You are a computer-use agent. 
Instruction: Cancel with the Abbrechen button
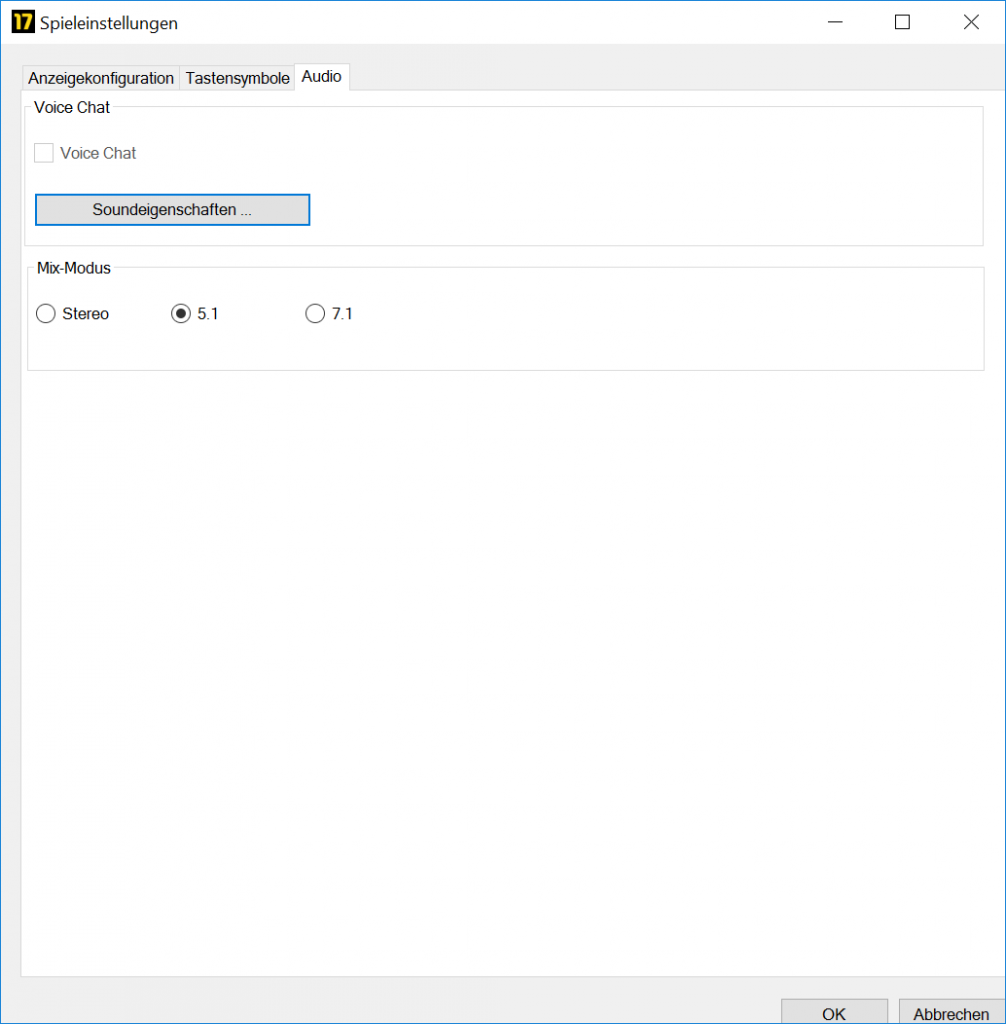pyautogui.click(x=951, y=1012)
